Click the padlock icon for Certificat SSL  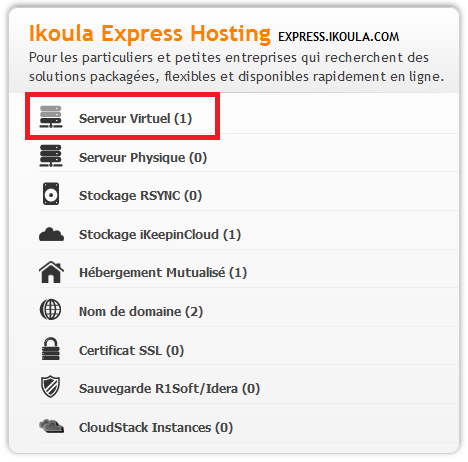point(51,349)
